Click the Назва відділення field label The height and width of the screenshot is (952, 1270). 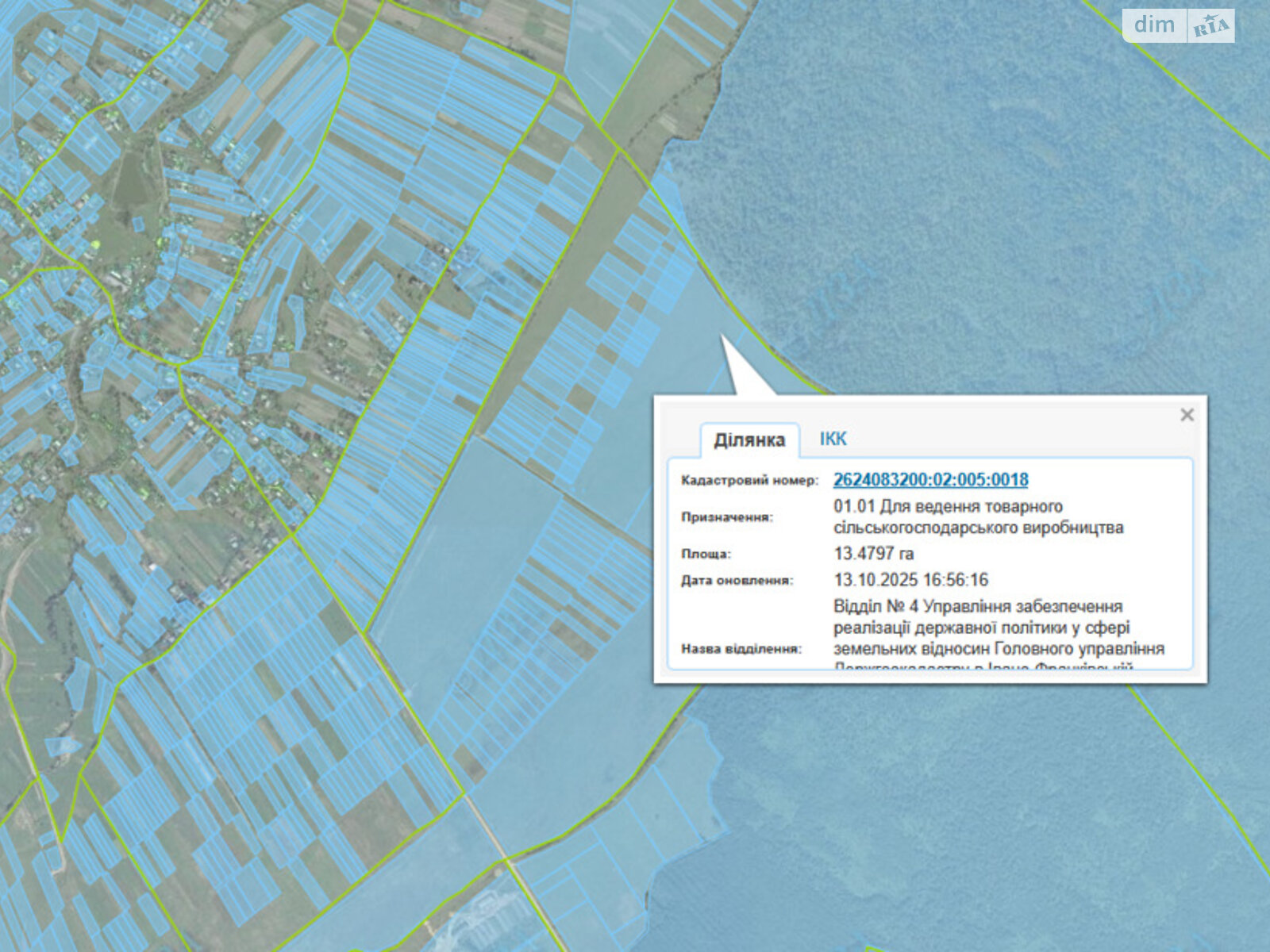coord(741,649)
